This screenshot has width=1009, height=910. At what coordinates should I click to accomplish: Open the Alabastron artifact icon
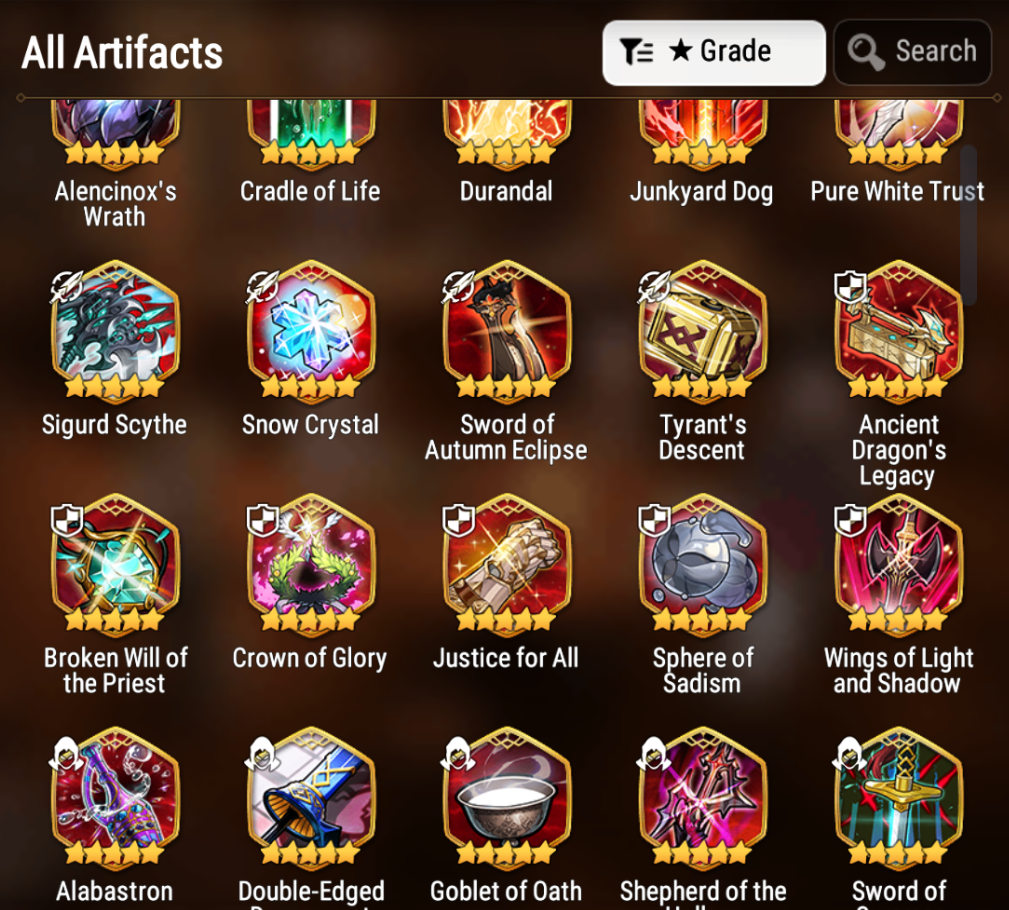coord(115,797)
